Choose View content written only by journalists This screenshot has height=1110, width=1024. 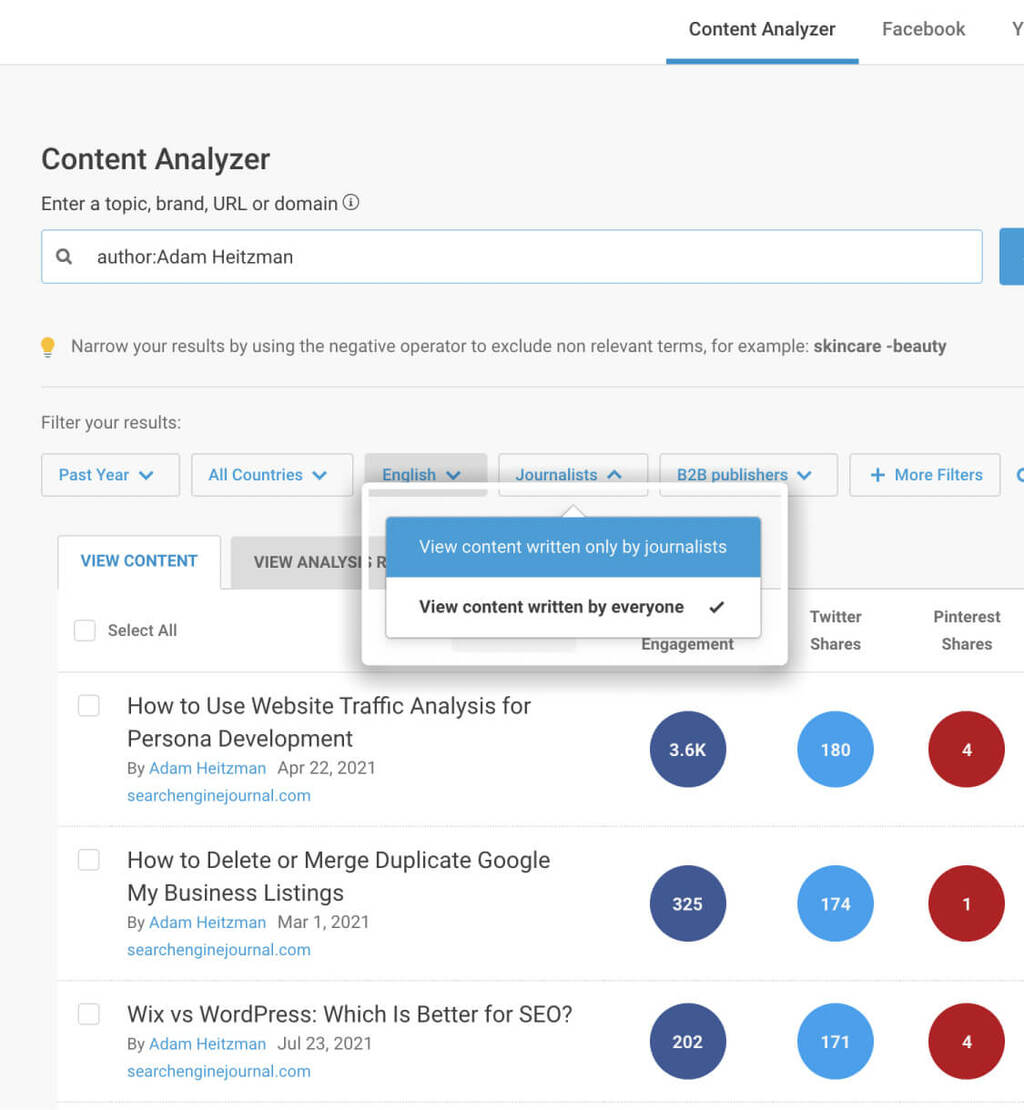pyautogui.click(x=573, y=547)
